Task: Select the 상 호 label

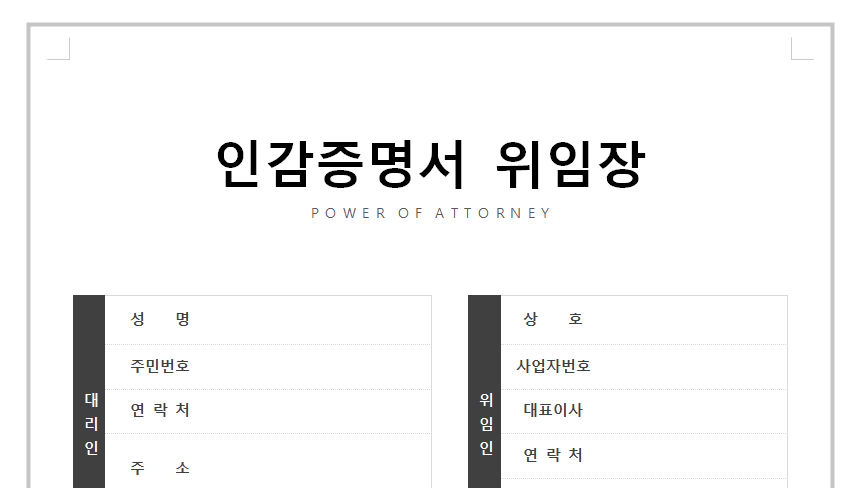Action: (x=553, y=319)
